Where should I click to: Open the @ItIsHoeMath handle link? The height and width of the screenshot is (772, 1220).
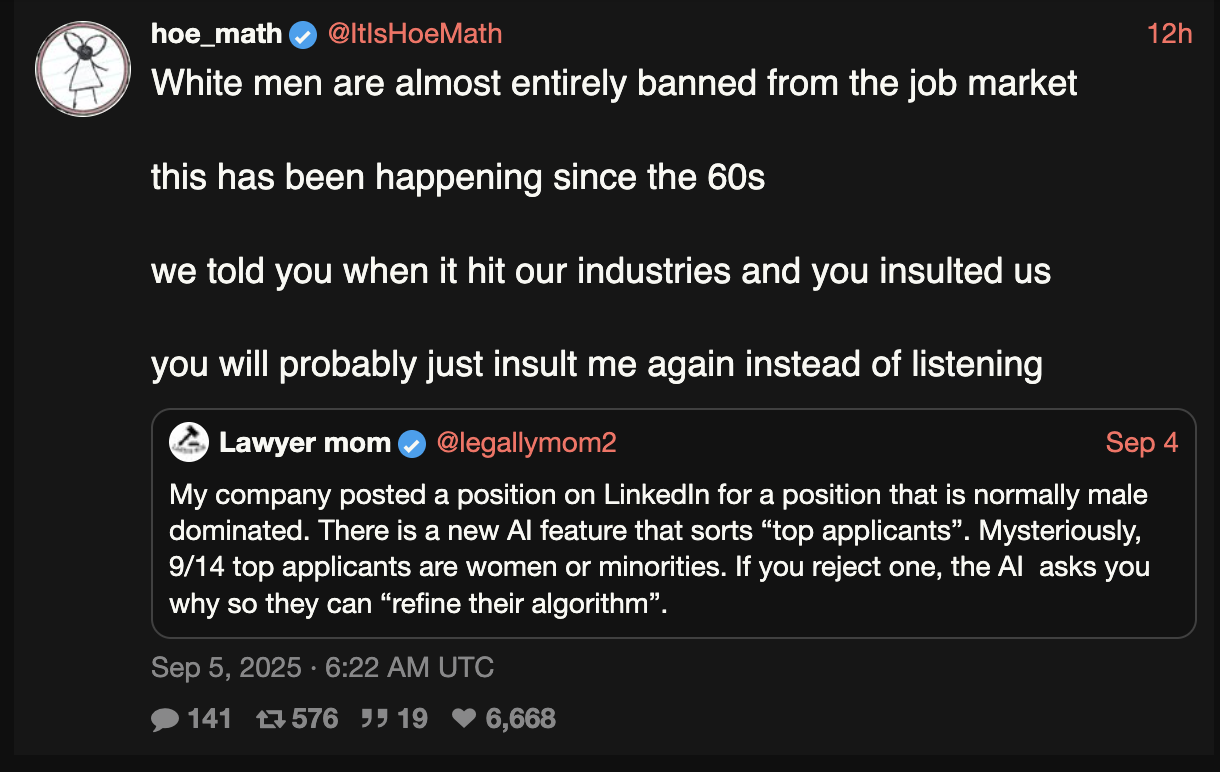pos(414,34)
